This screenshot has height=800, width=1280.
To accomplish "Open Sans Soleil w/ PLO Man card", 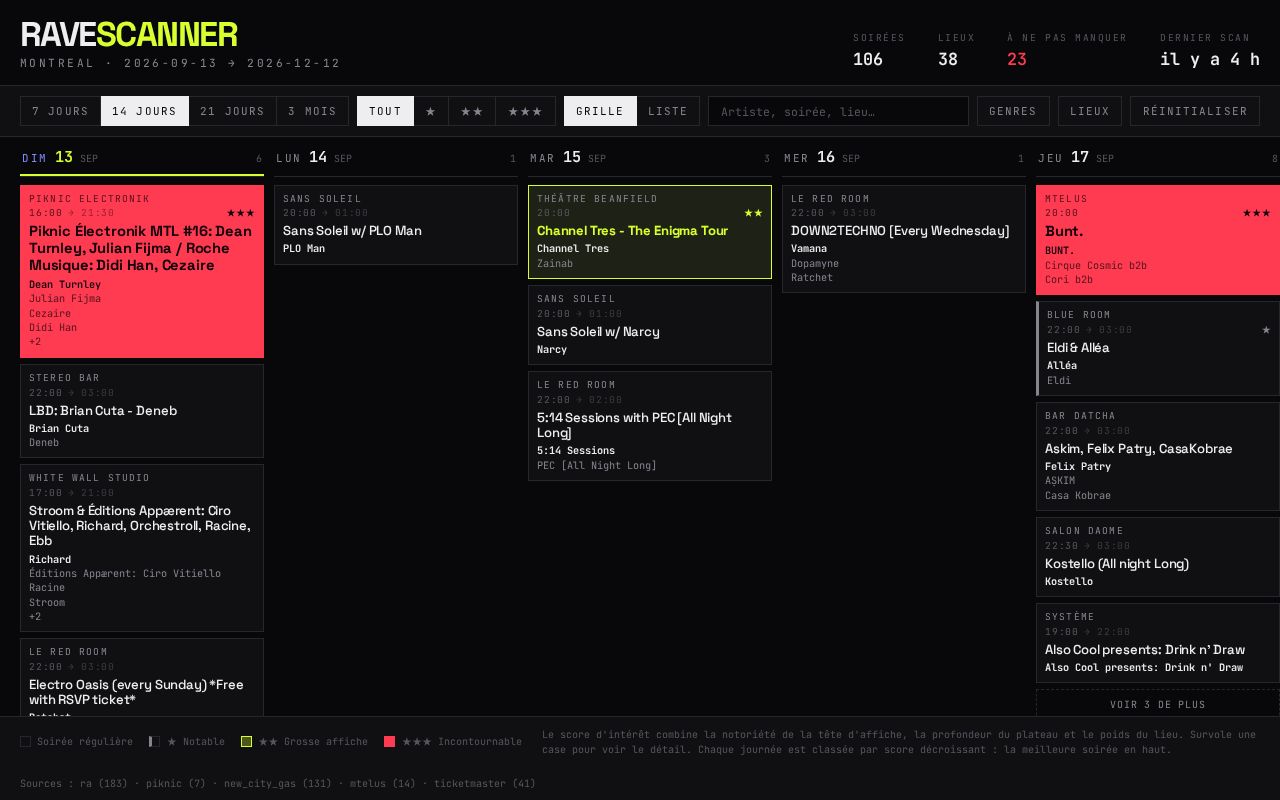I will (x=396, y=225).
